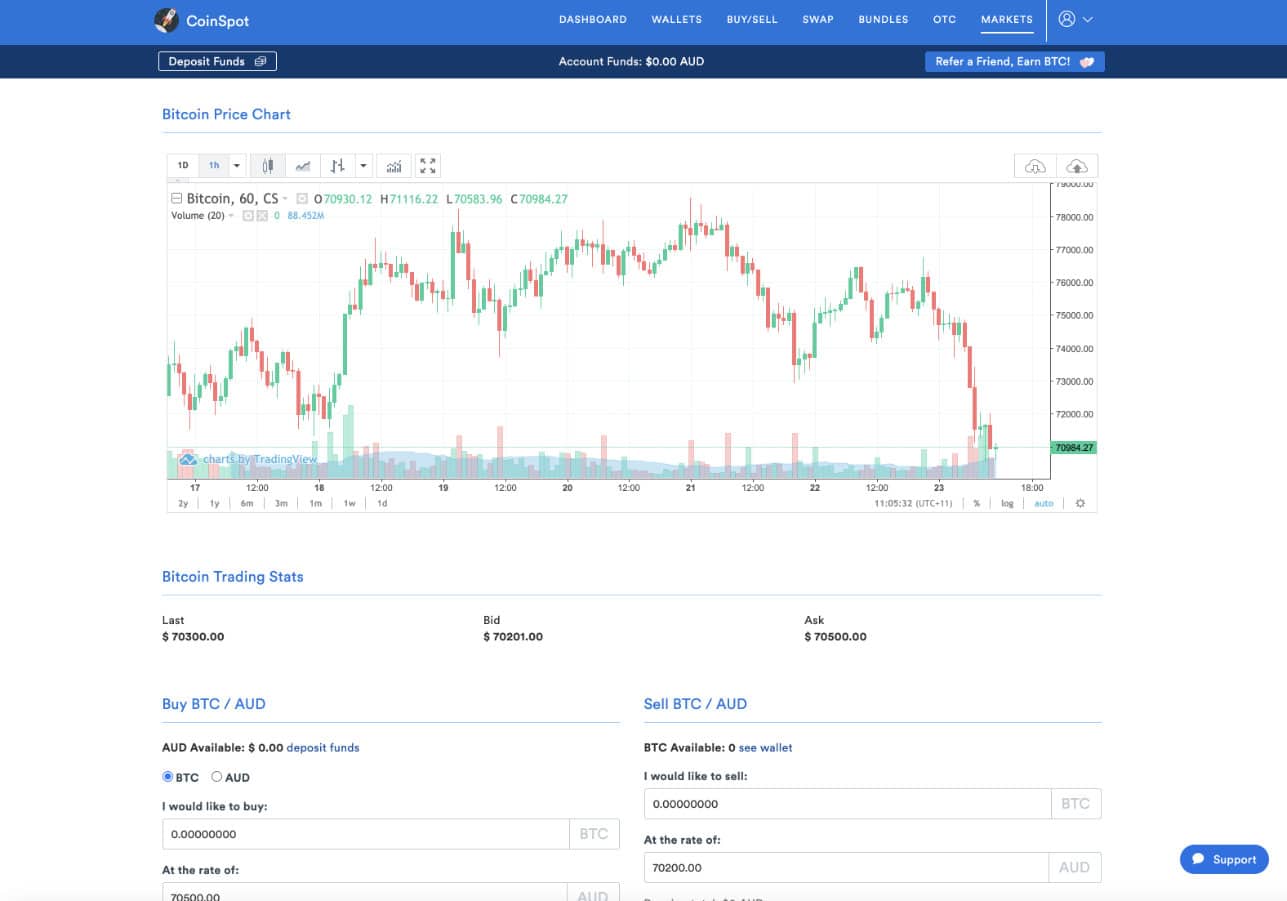1287x901 pixels.
Task: Open chart properties gear icon
Action: coord(1080,503)
